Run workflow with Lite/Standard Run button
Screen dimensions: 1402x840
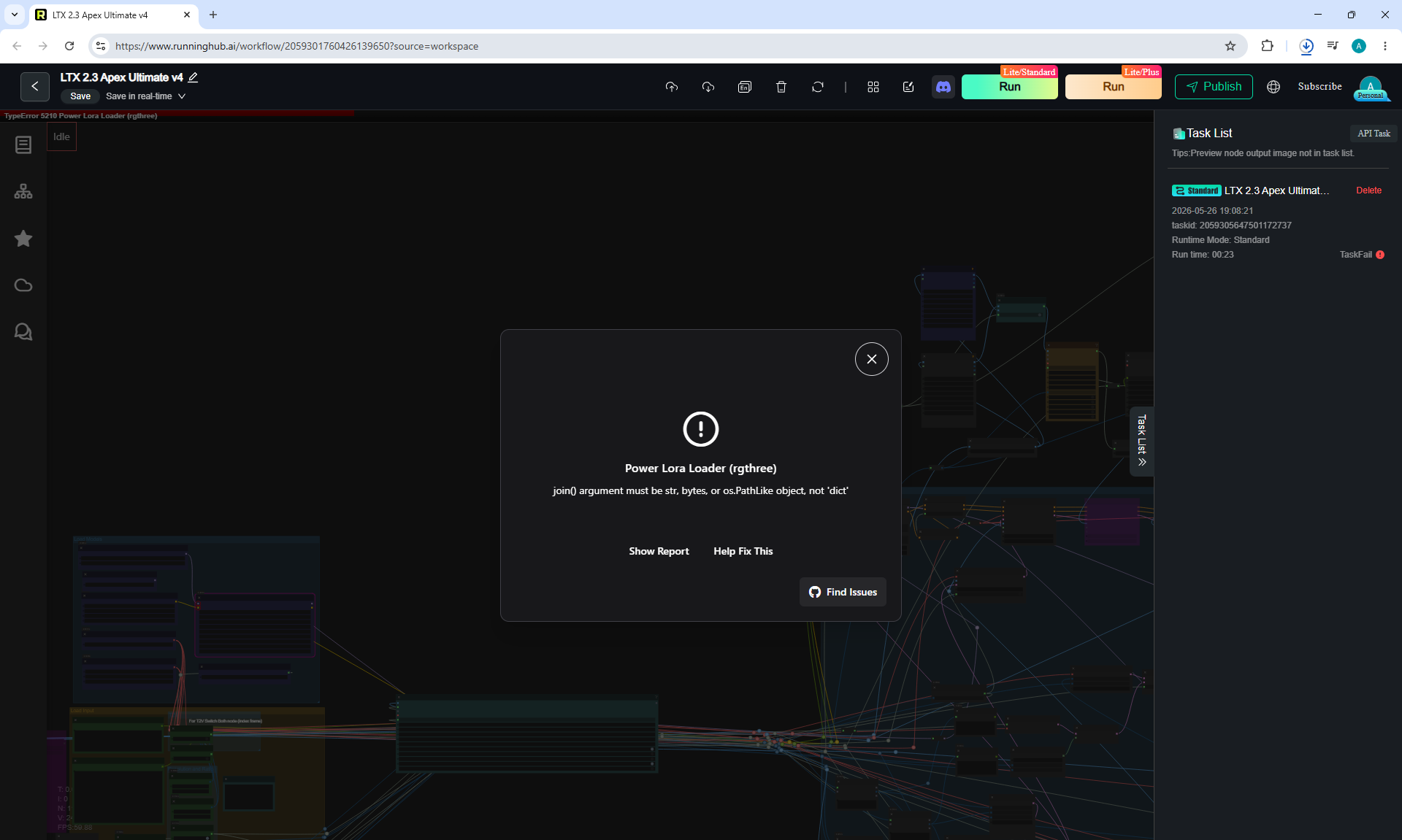click(x=1009, y=87)
